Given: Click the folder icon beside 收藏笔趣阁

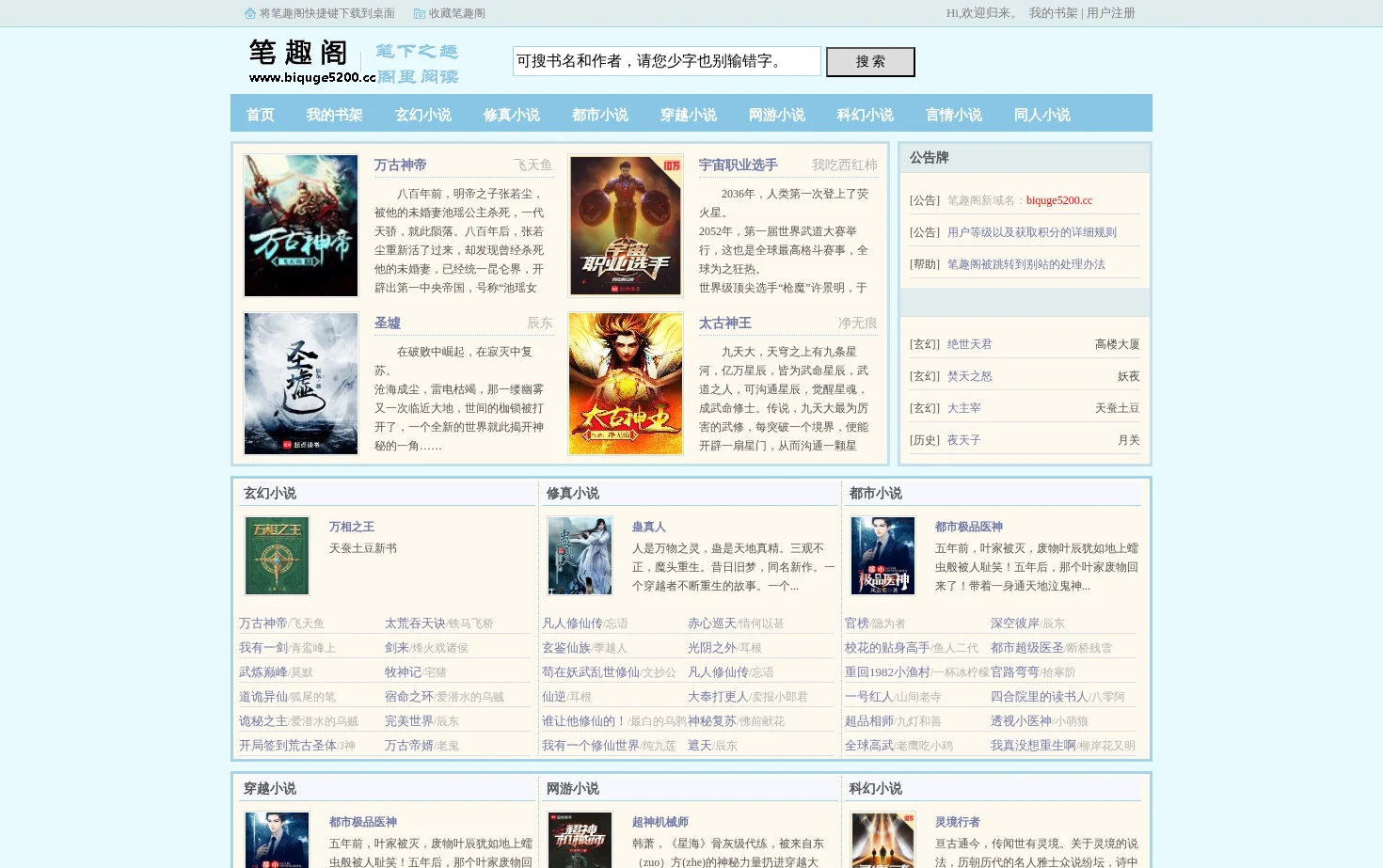Looking at the screenshot, I should pyautogui.click(x=420, y=13).
